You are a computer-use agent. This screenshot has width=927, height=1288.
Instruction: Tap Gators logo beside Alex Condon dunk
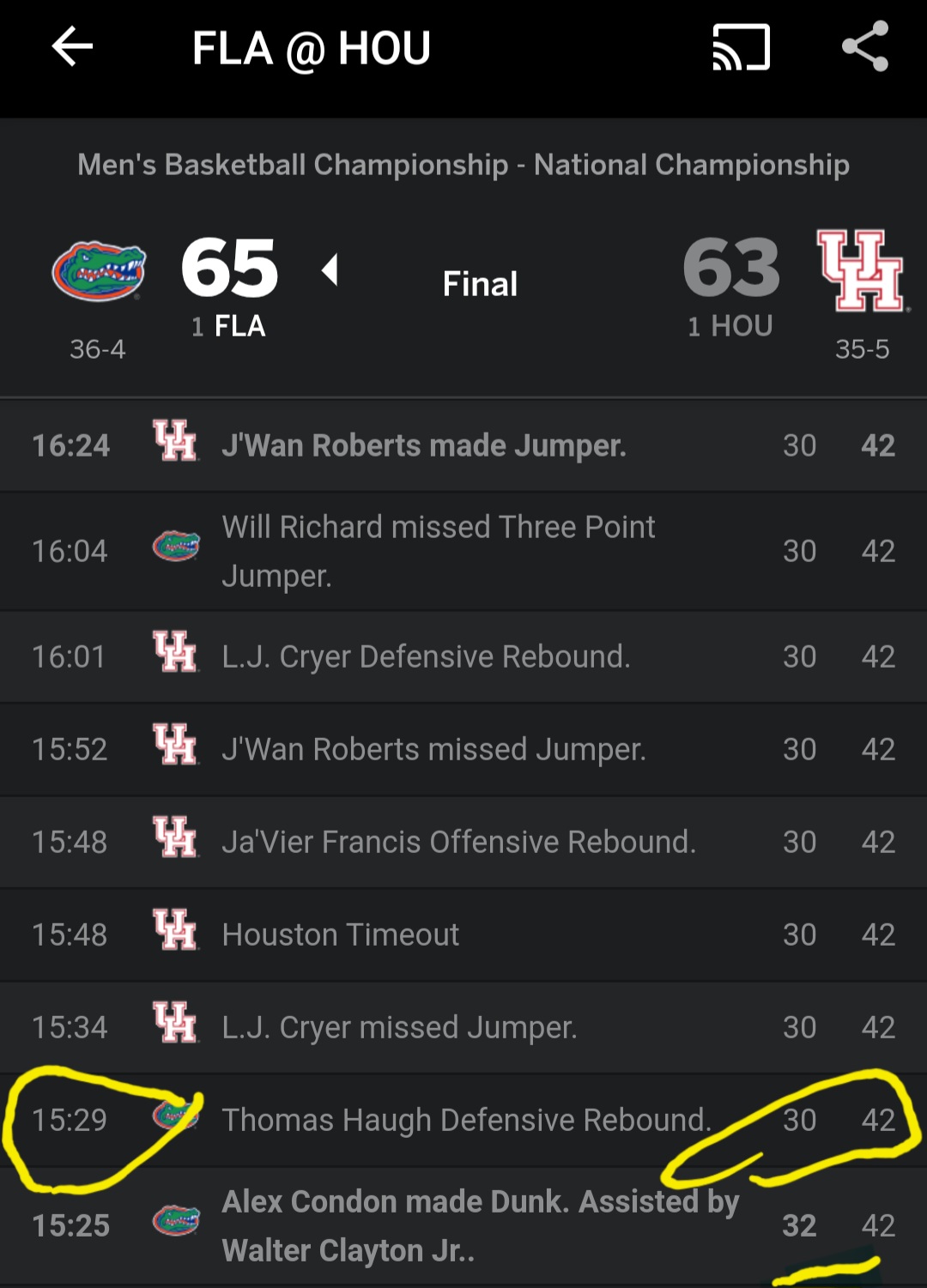pyautogui.click(x=176, y=1220)
